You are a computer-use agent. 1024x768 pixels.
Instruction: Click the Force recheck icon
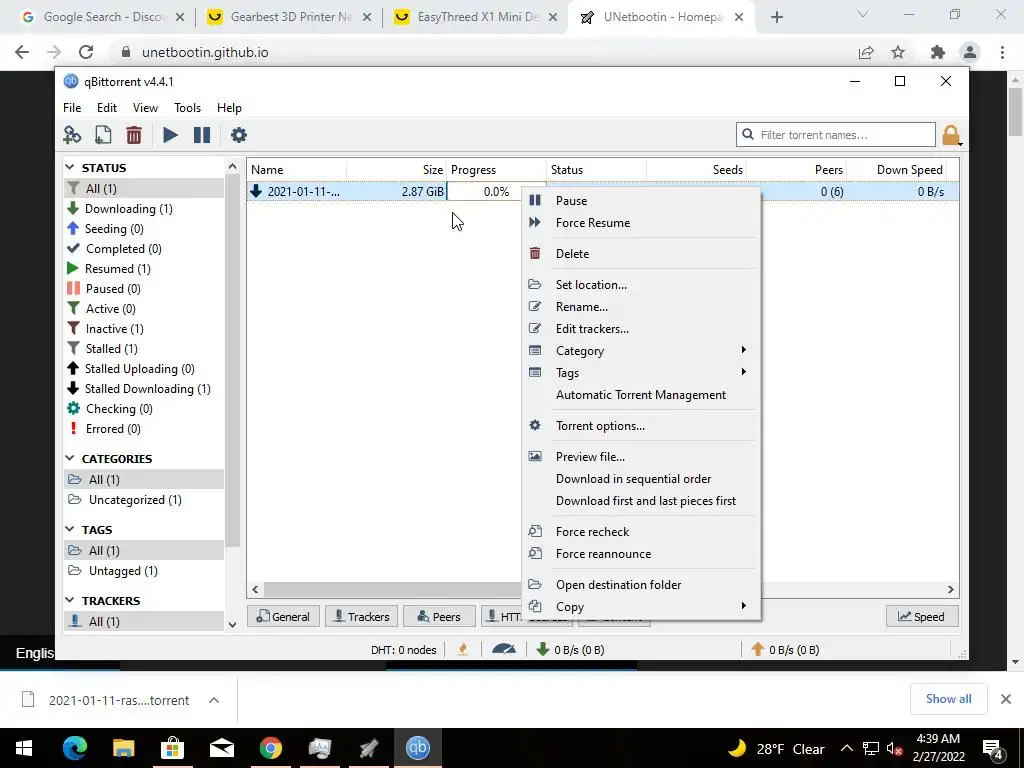coord(535,531)
